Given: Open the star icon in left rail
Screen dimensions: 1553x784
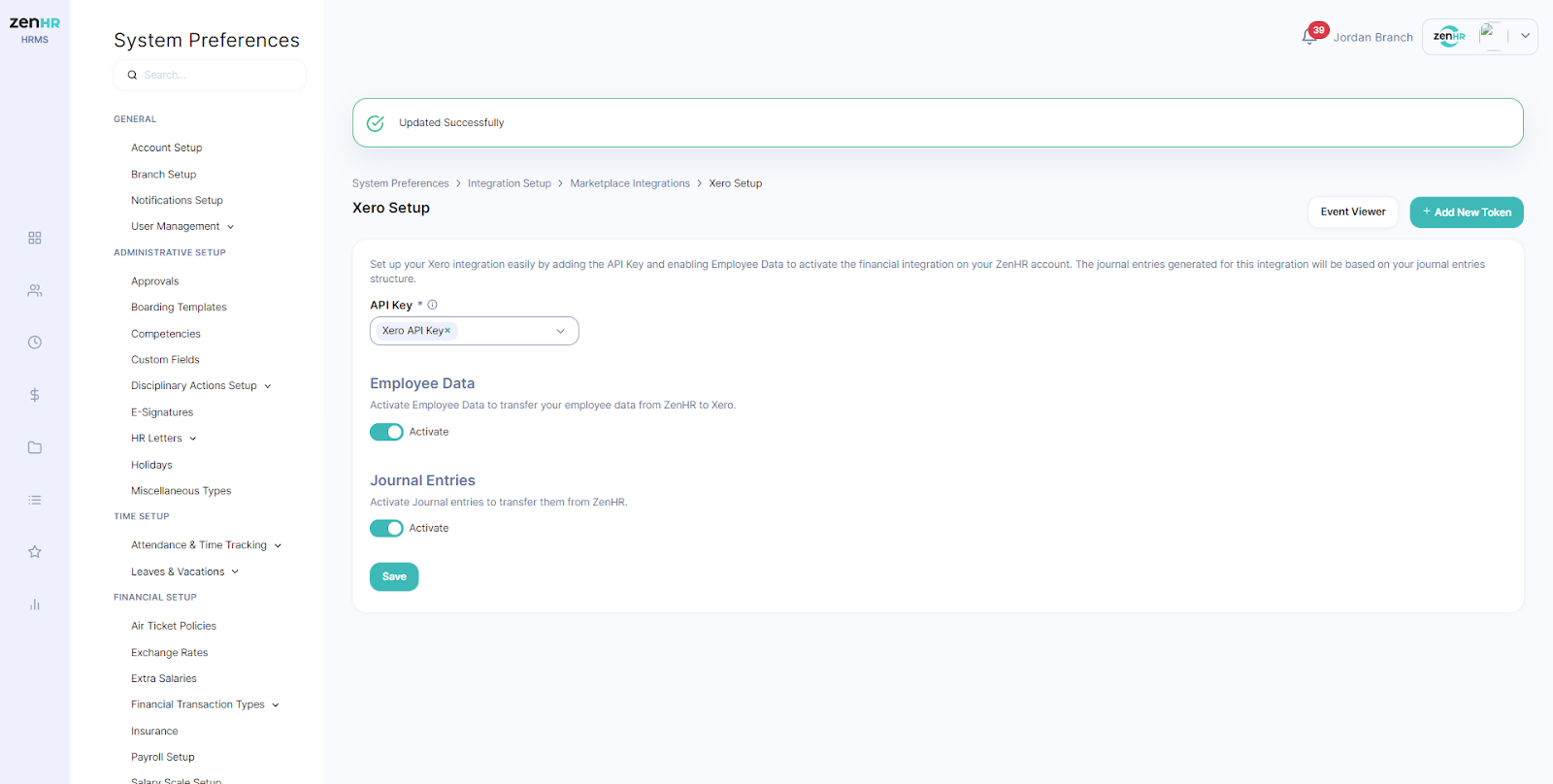Looking at the screenshot, I should pos(35,552).
